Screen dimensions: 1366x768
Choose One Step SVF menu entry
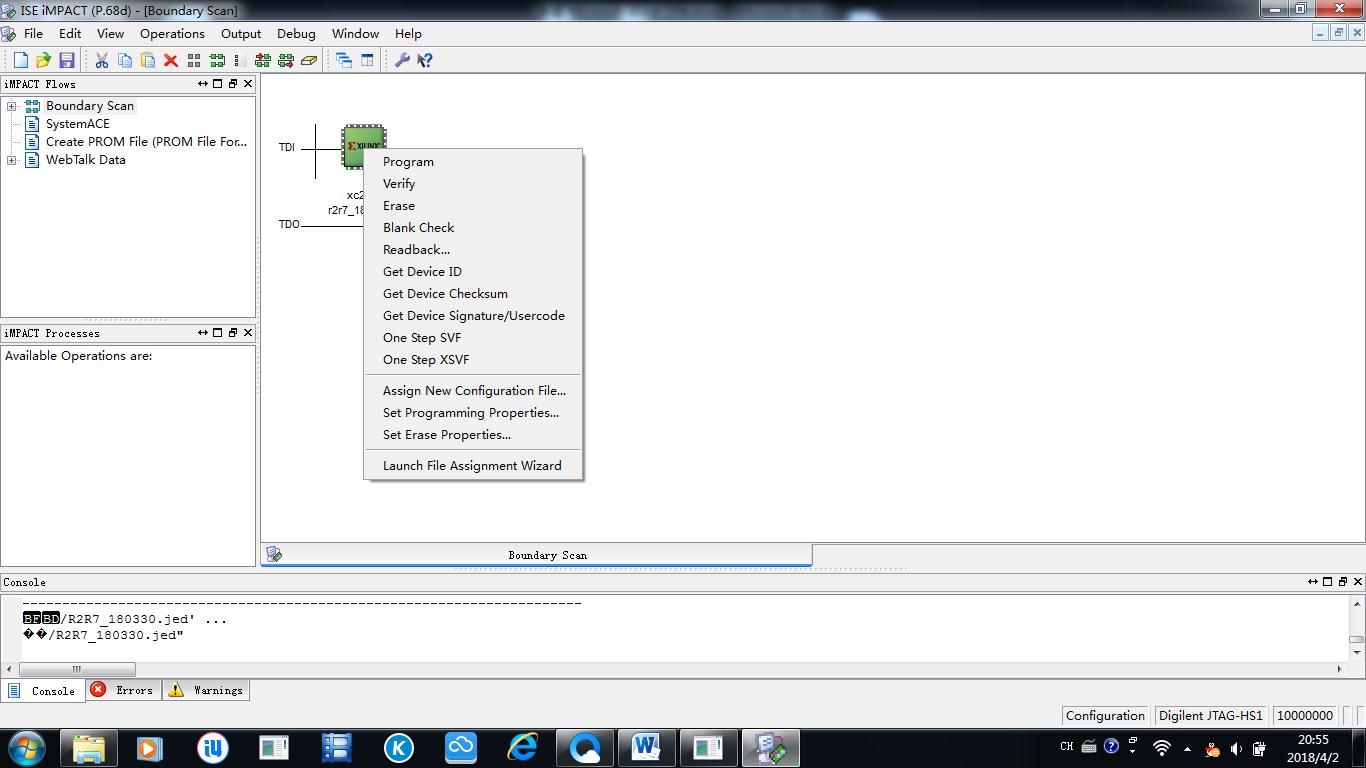coord(473,338)
